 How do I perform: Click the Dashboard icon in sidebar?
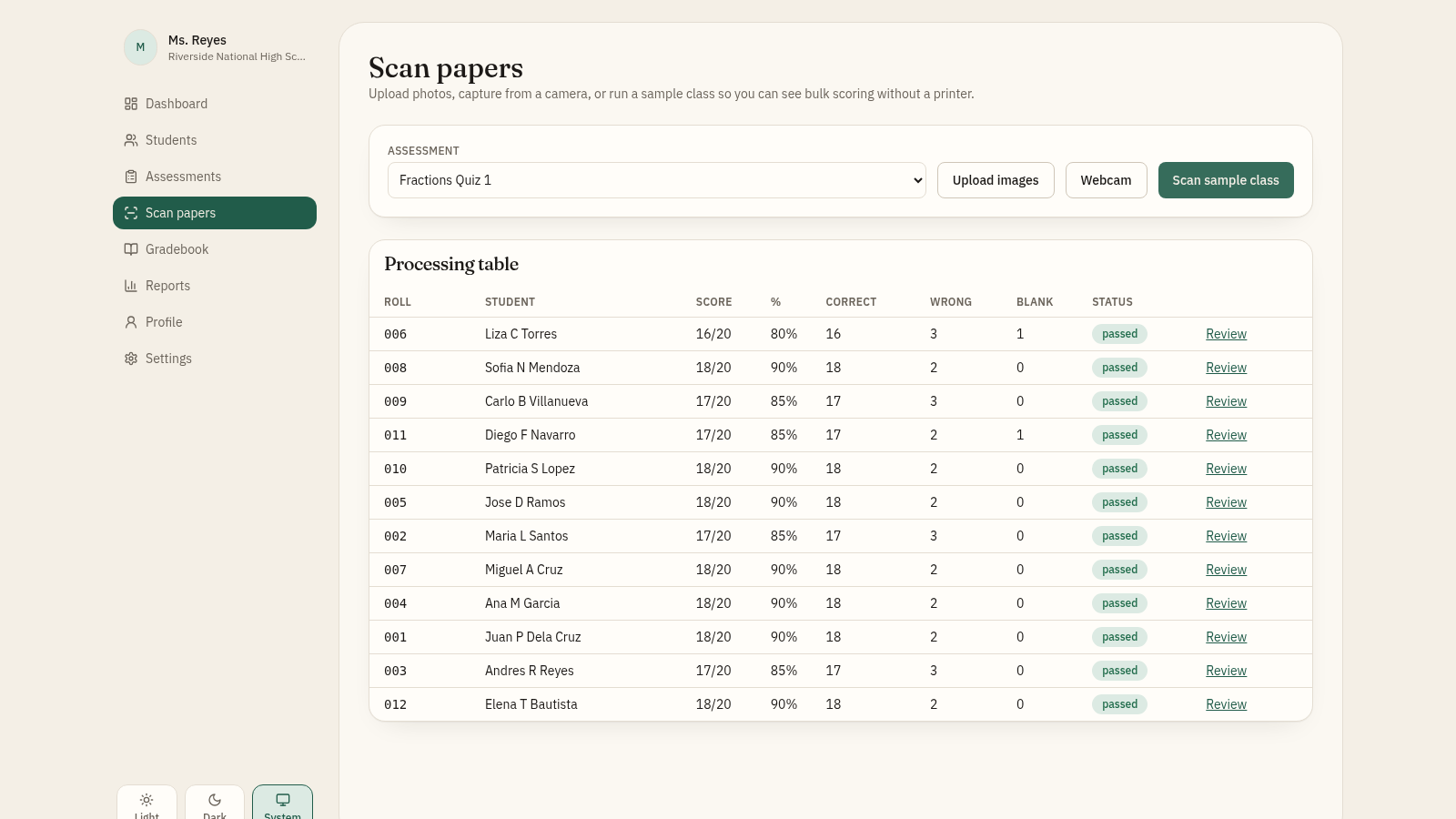(x=131, y=104)
